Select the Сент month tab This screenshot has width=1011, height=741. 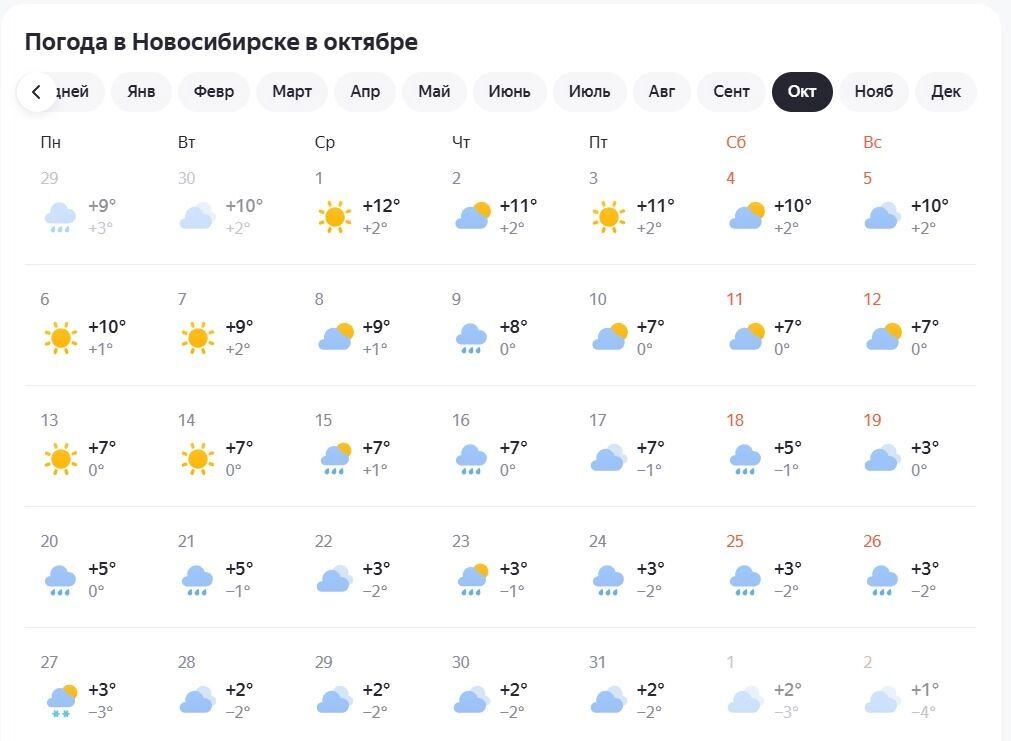click(x=731, y=92)
